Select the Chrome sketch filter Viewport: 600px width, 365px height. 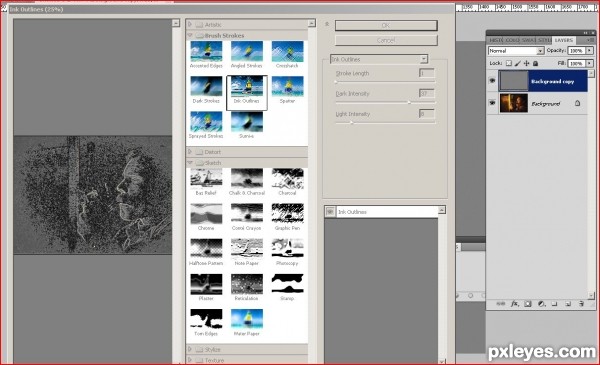[206, 214]
